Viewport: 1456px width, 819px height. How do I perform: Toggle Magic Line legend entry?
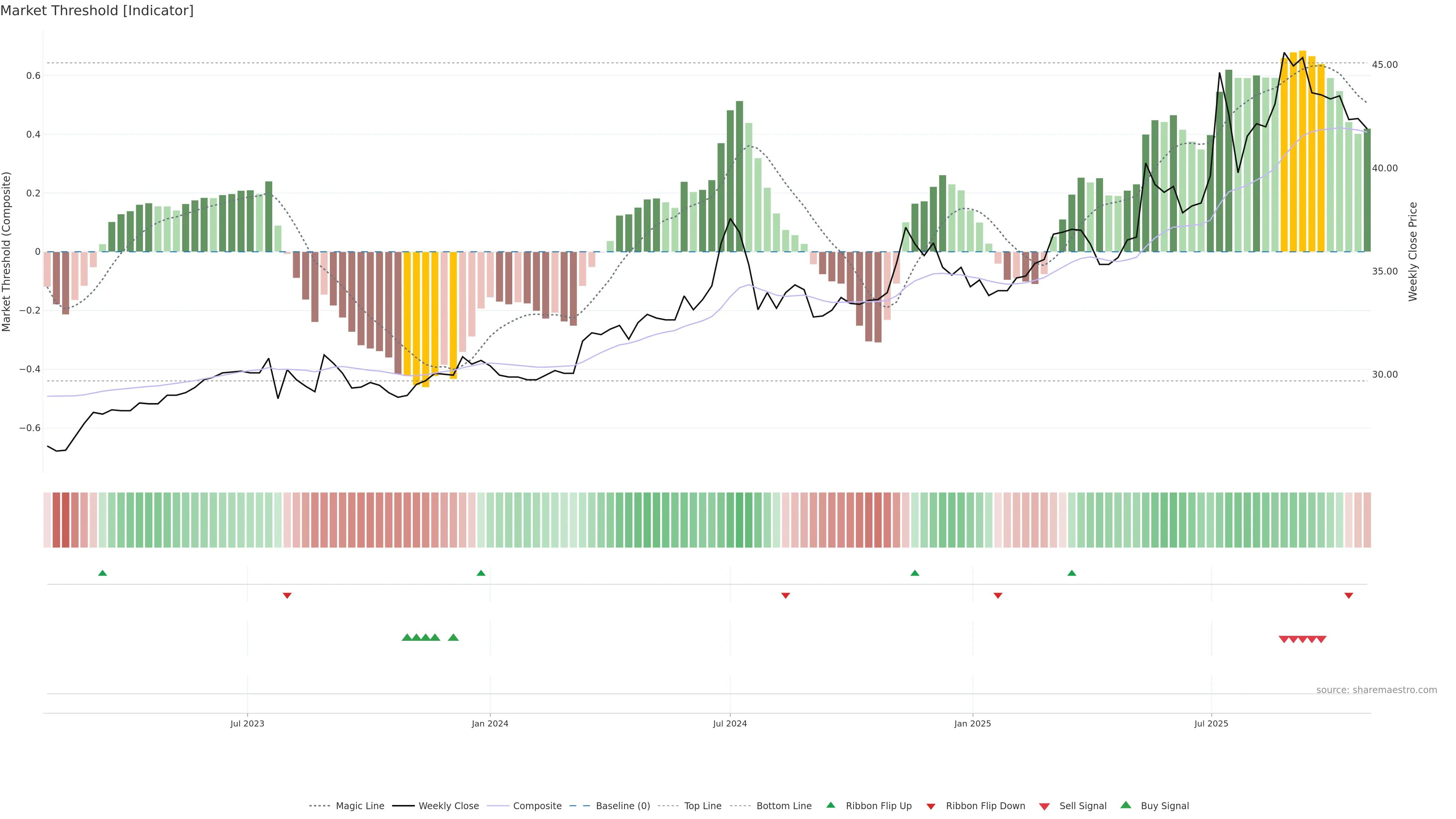coord(359,806)
